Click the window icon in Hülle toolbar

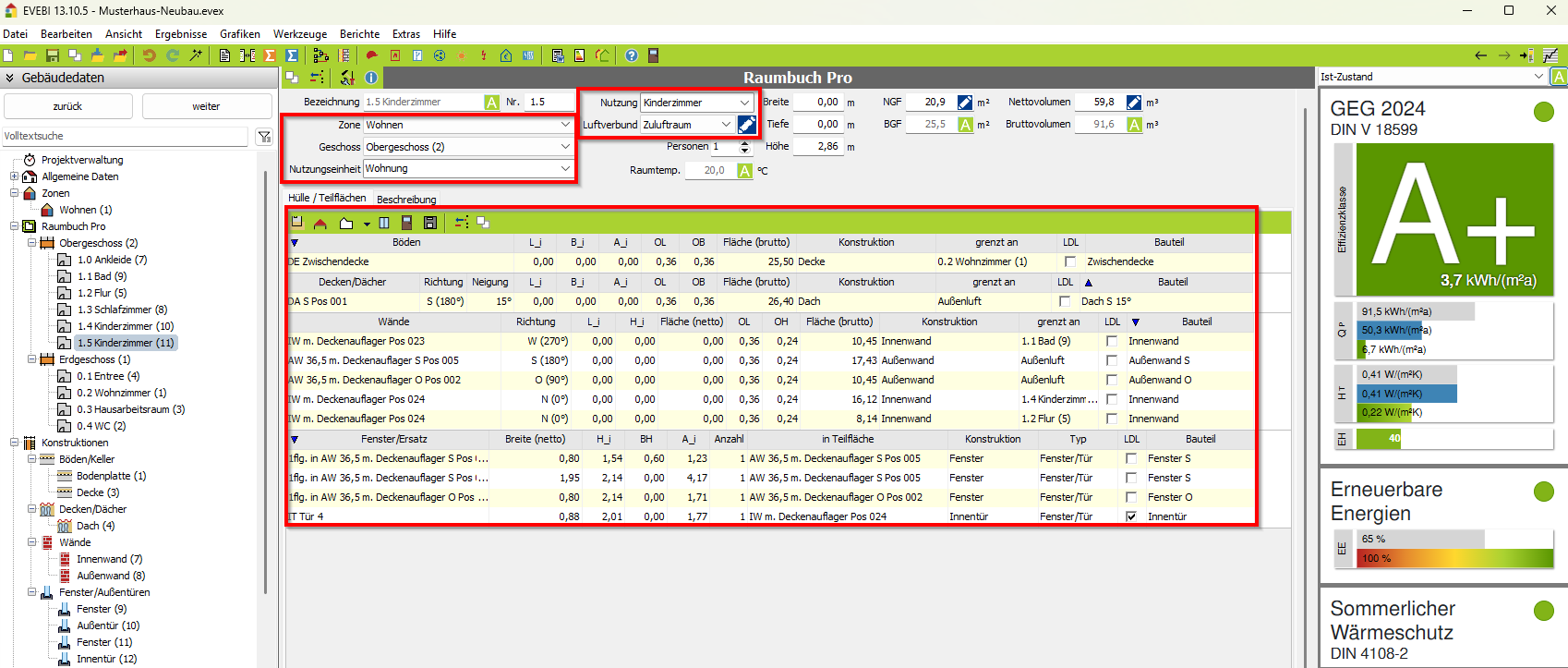tap(384, 223)
